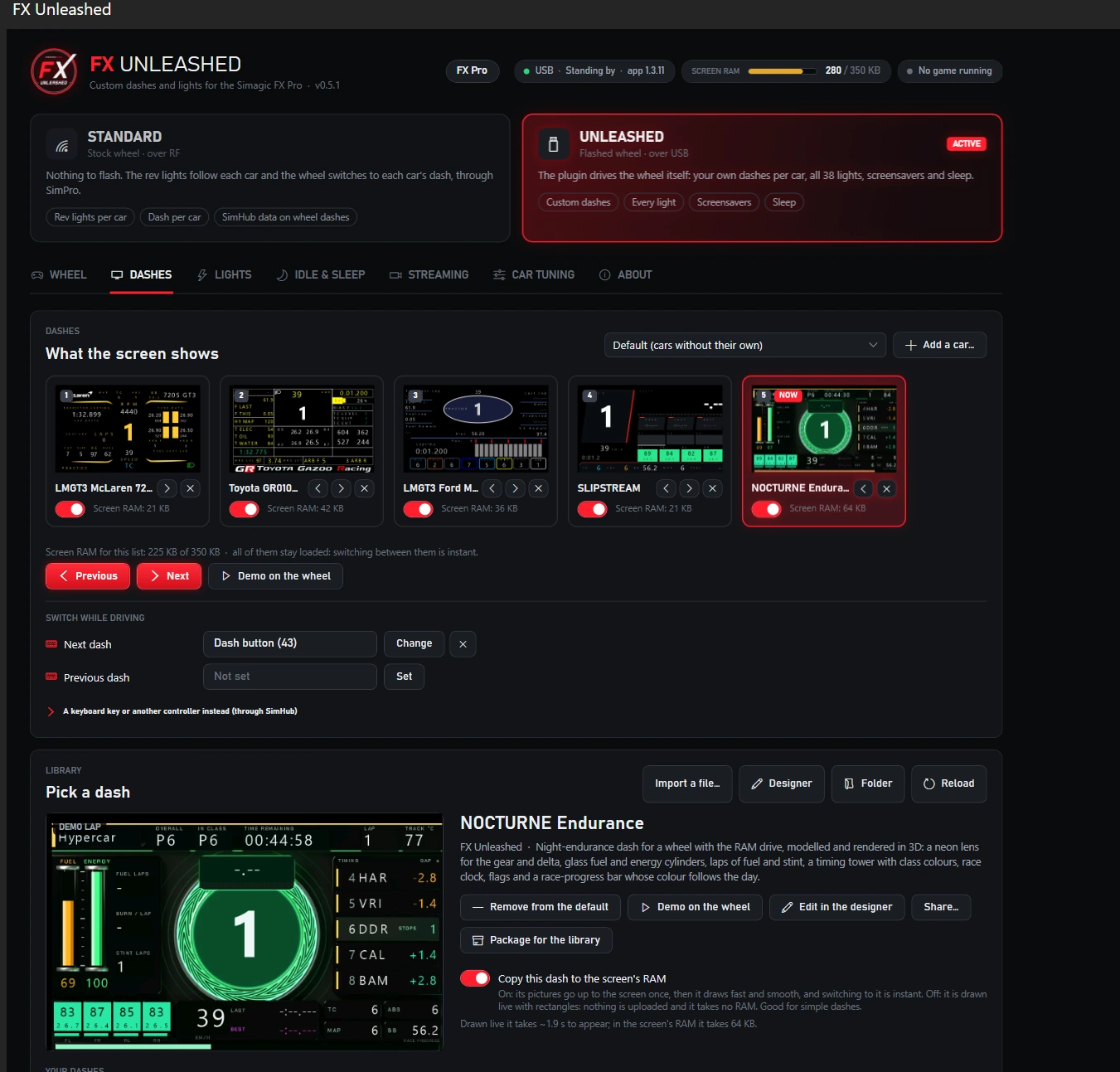Toggle LMGT3 Ford screen RAM switch
Viewport: 1120px width, 1072px height.
(x=419, y=509)
